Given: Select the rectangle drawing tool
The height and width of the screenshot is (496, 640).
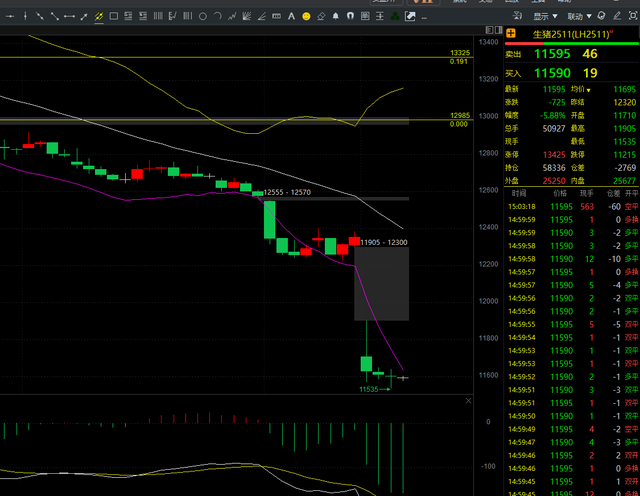Looking at the screenshot, I should pyautogui.click(x=114, y=16).
